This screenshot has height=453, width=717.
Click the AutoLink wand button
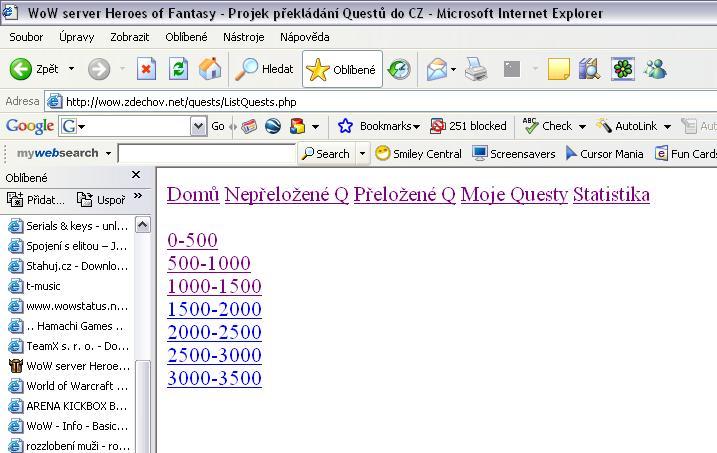tap(626, 126)
